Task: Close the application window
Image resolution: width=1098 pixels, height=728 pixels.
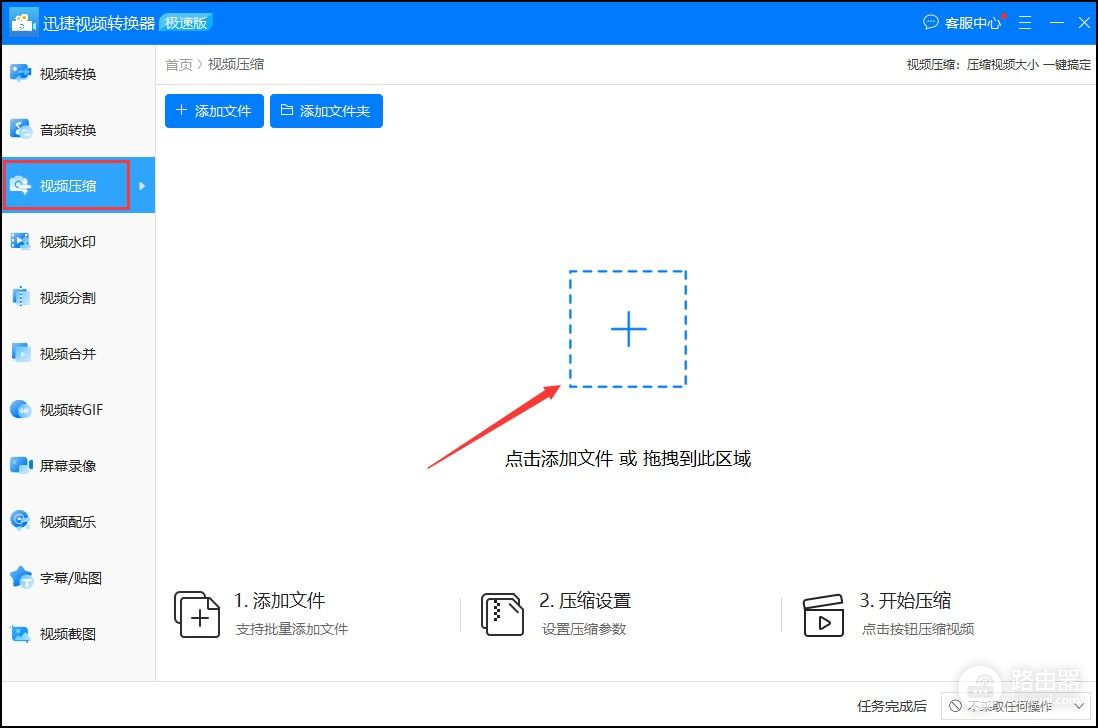Action: point(1083,23)
